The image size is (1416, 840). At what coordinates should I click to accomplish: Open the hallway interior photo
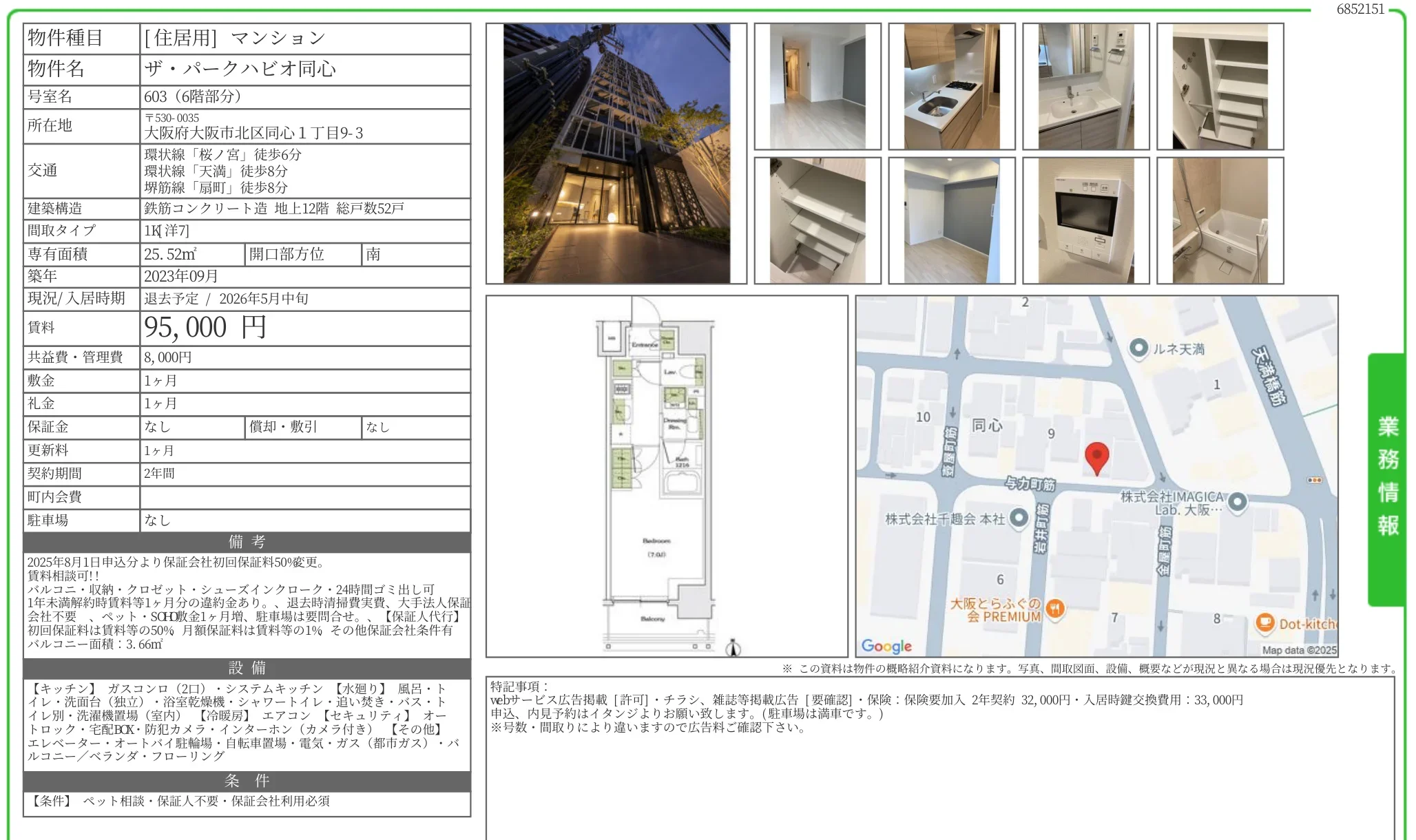(x=817, y=87)
